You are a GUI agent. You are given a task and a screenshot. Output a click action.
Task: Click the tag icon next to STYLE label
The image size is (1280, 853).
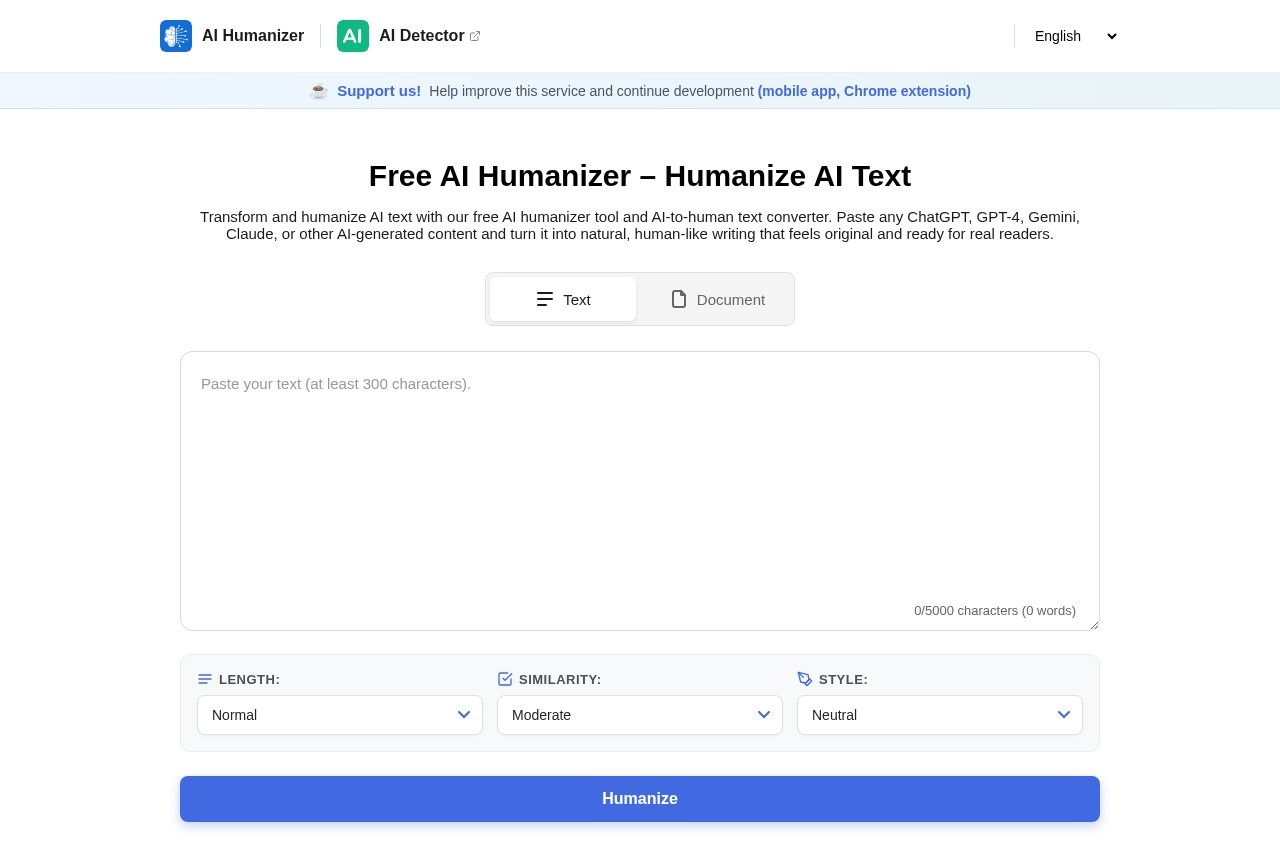tap(805, 679)
